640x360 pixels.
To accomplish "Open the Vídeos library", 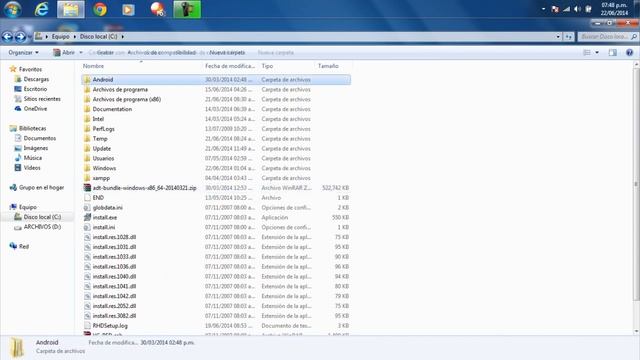I will (32, 168).
